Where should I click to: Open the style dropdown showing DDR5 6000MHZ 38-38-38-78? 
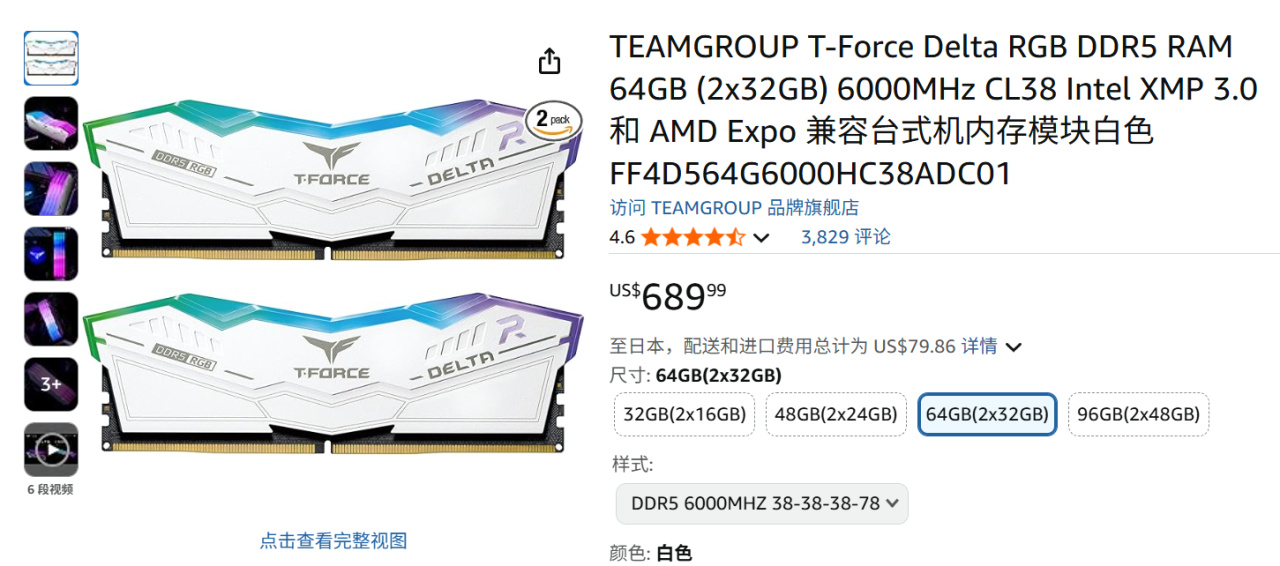coord(762,503)
